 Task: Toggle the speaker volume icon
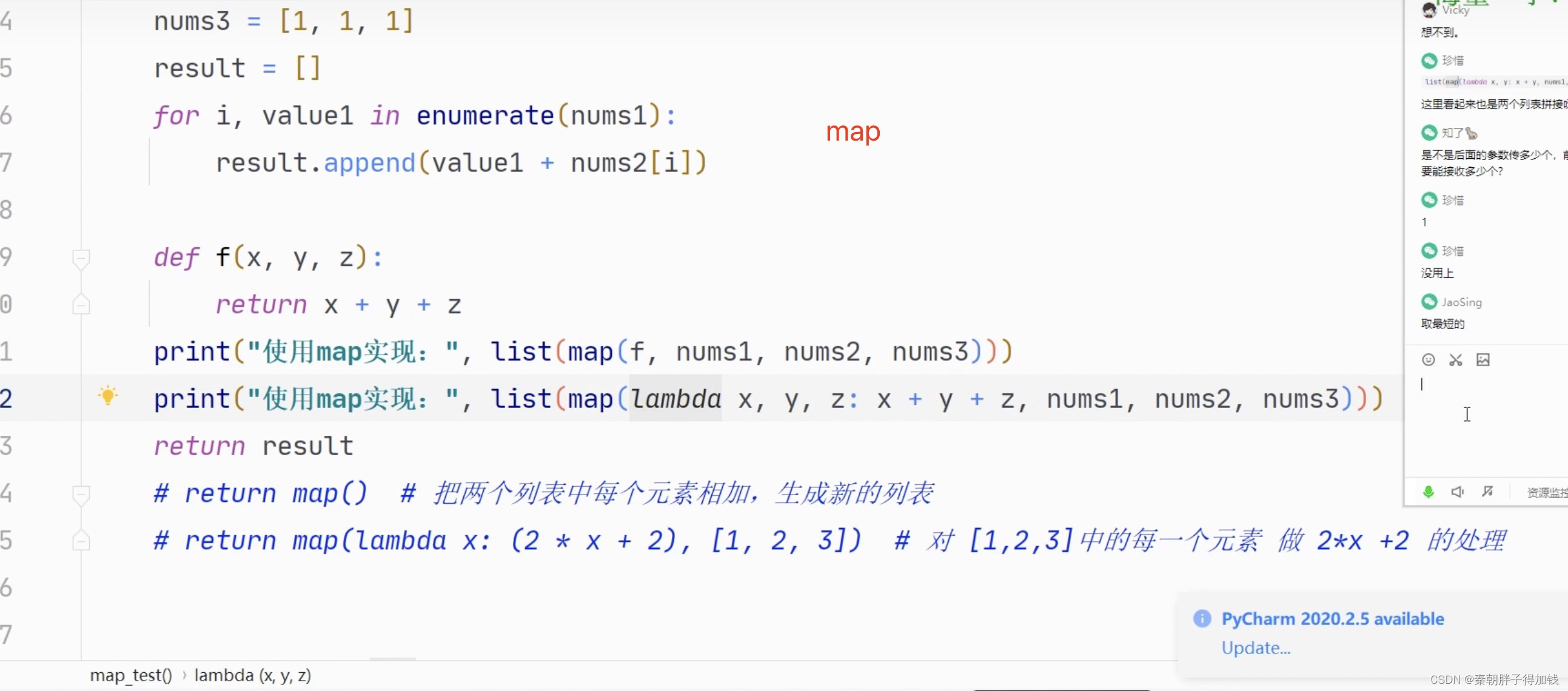1457,492
